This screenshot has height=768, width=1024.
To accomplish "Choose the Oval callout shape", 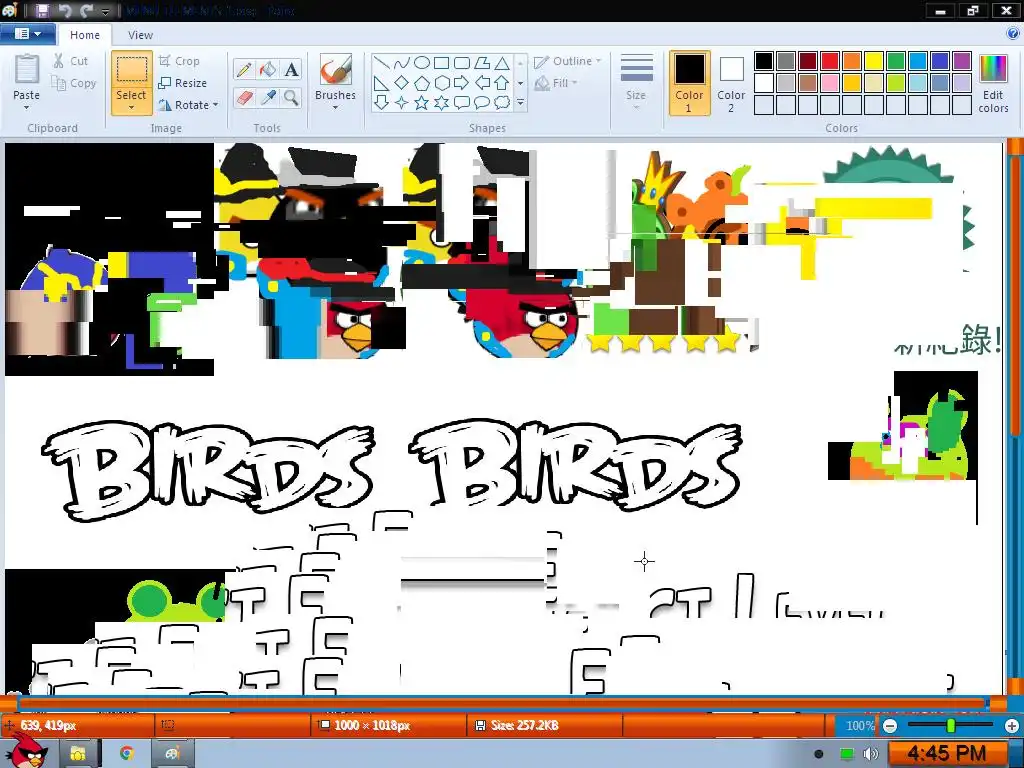I will point(482,103).
